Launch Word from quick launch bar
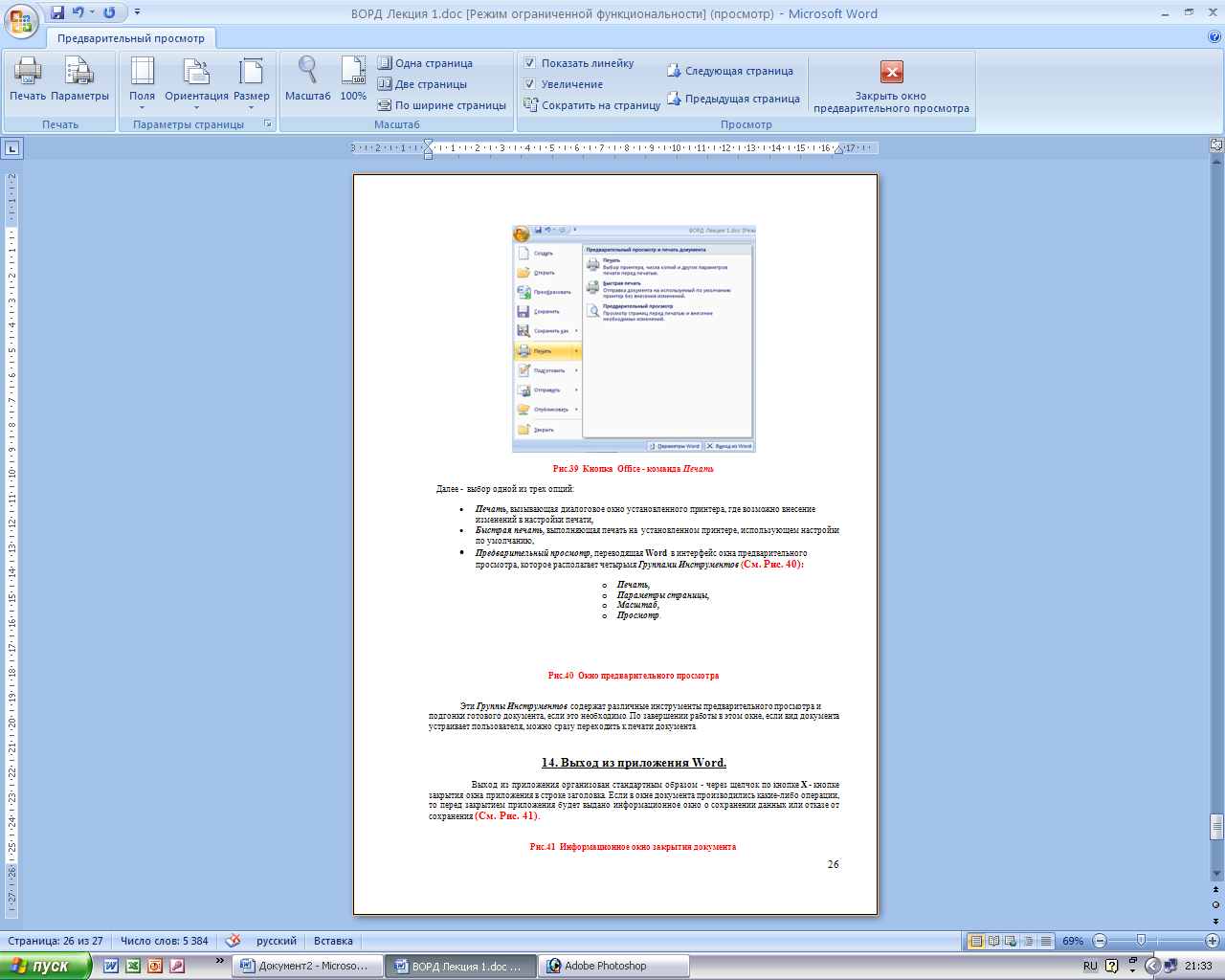The height and width of the screenshot is (980, 1225). tap(111, 966)
